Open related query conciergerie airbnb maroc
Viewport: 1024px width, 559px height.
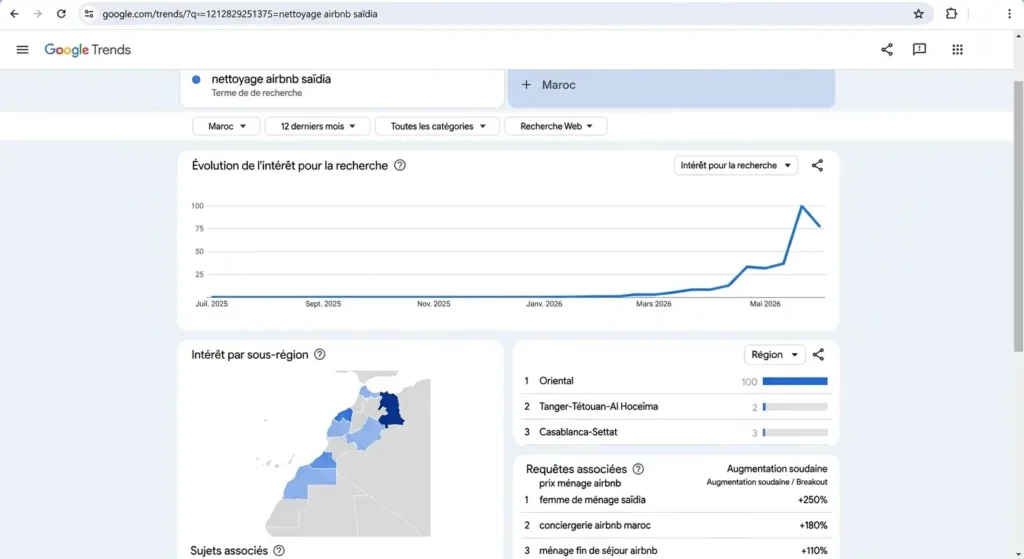pos(595,525)
